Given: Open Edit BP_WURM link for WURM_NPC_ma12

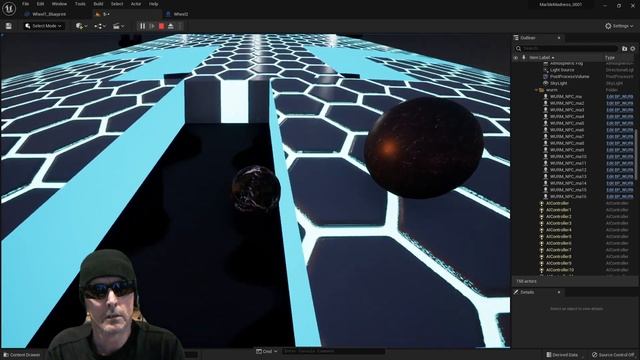Looking at the screenshot, I should (x=620, y=170).
